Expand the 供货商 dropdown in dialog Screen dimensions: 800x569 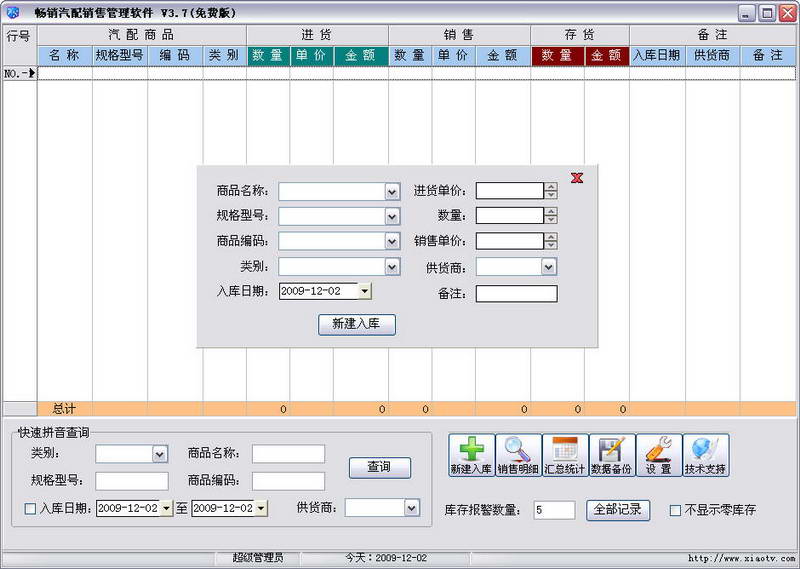[x=548, y=267]
